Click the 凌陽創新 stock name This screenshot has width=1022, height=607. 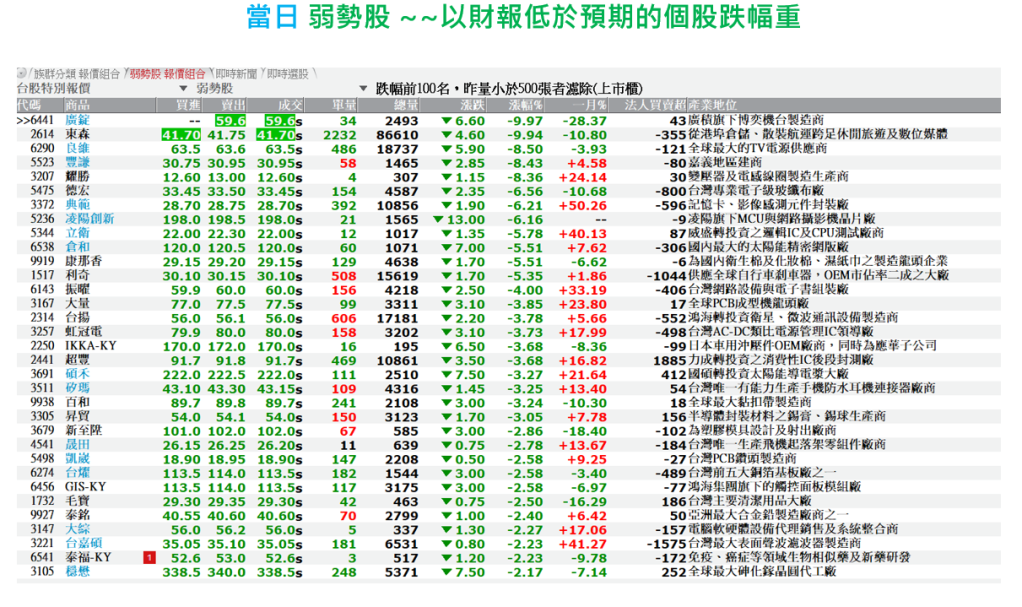click(x=90, y=219)
